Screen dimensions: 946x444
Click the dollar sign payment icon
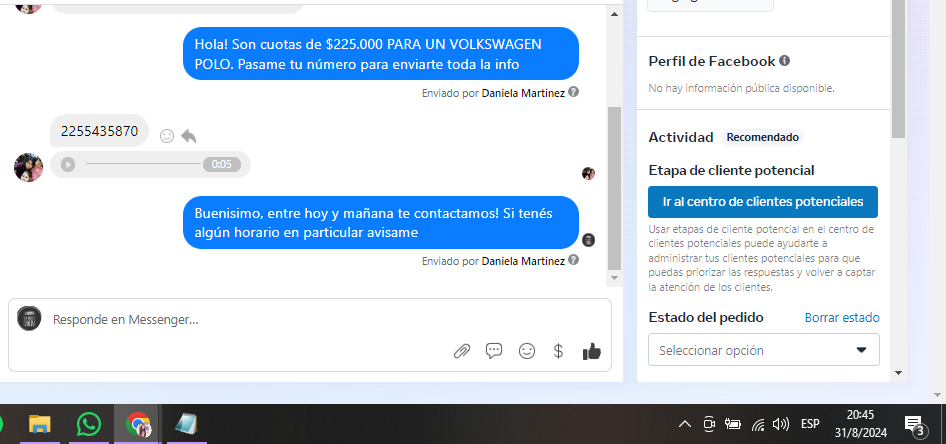(x=559, y=350)
